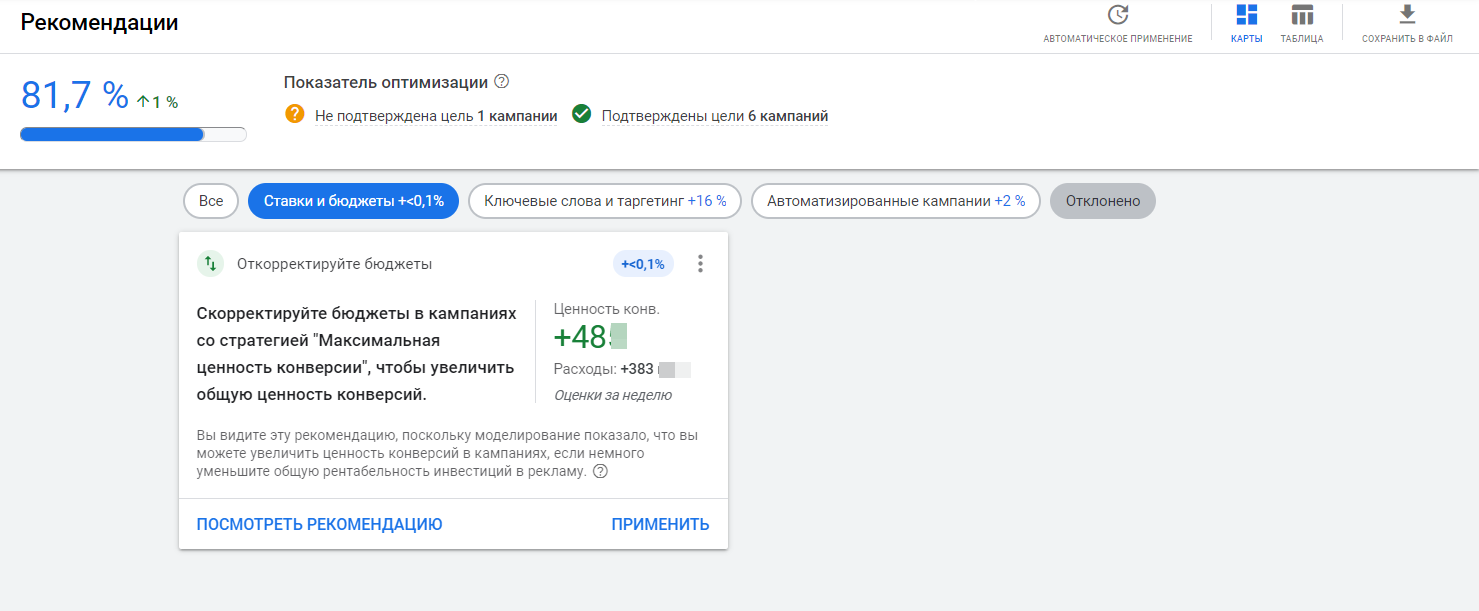
Task: Select Ставки и бюджеты category
Action: (353, 200)
